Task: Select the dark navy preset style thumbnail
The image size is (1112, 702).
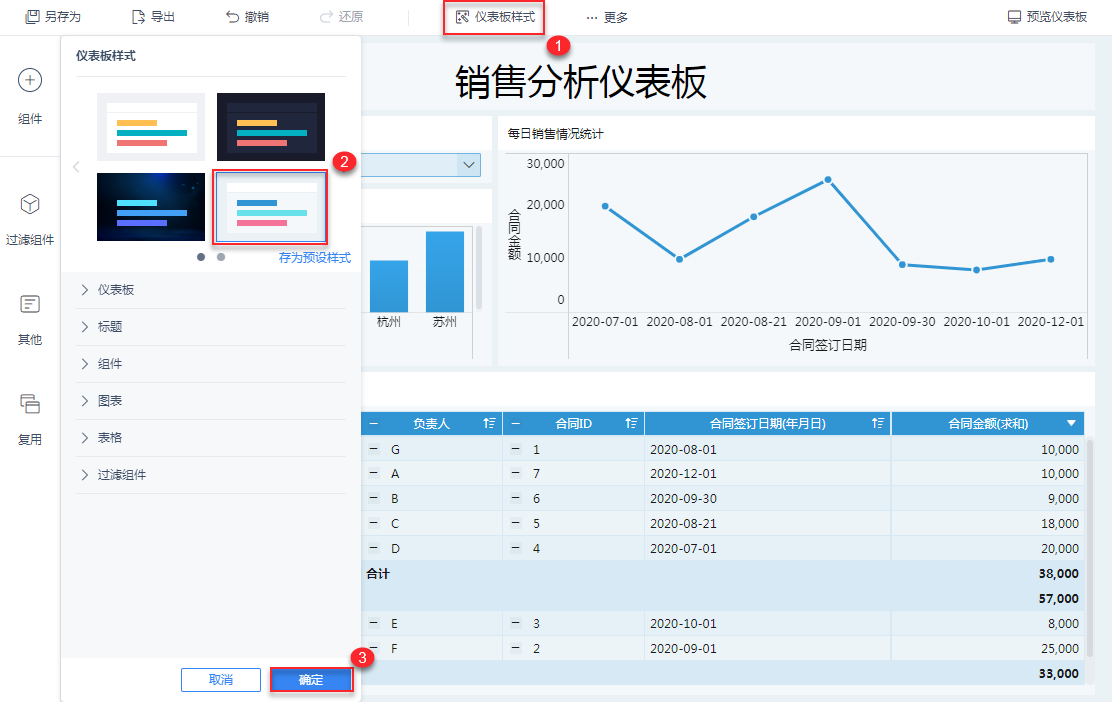Action: 271,127
